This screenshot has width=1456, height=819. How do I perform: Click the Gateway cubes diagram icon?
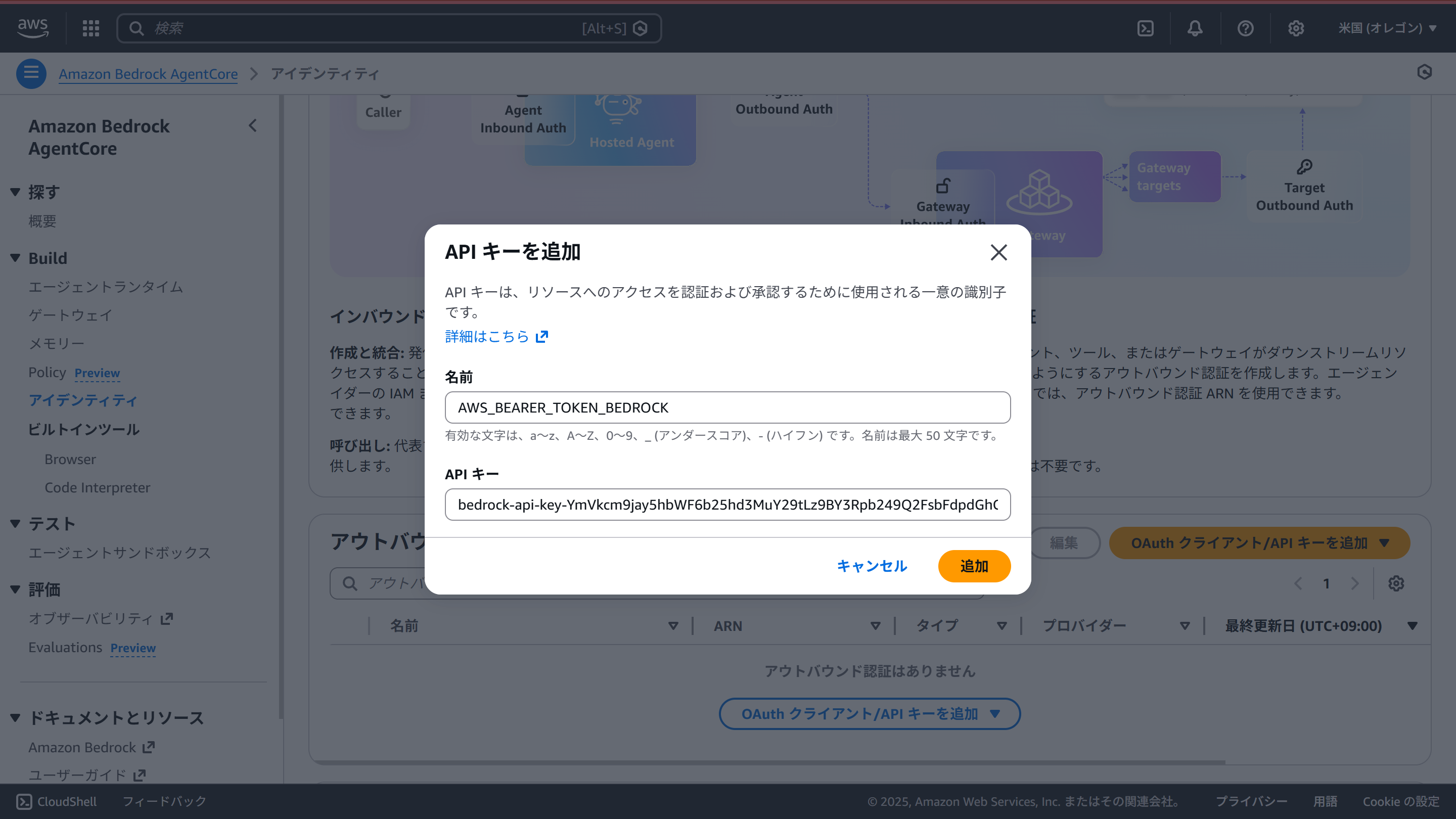pyautogui.click(x=1039, y=192)
